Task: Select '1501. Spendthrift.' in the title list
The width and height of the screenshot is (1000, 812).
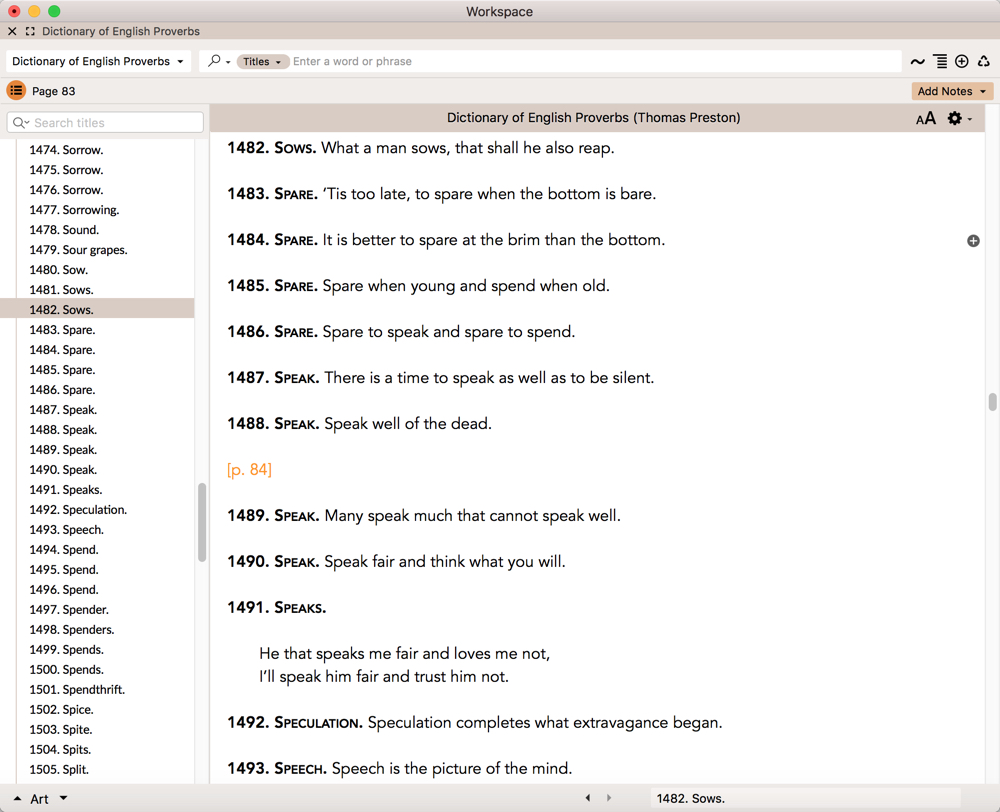Action: 77,690
